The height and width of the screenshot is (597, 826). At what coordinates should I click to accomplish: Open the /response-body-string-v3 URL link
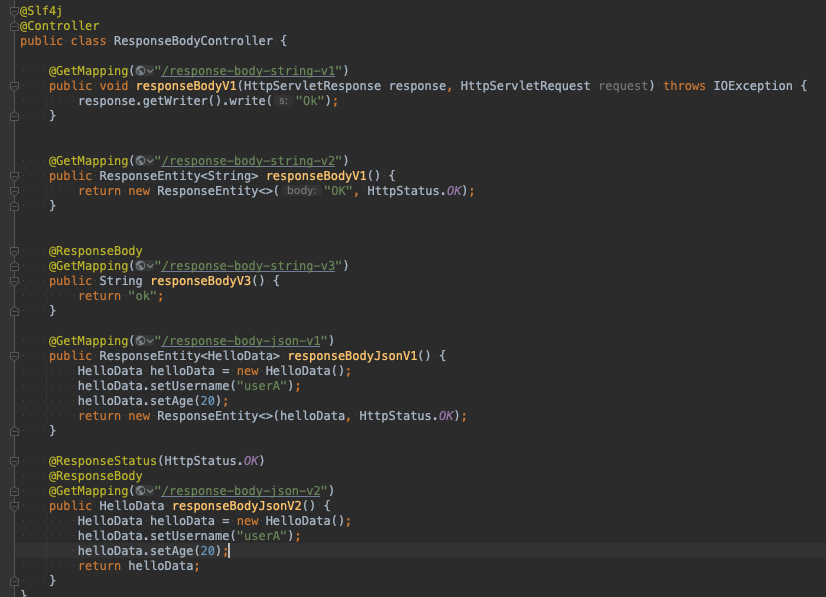pos(248,266)
